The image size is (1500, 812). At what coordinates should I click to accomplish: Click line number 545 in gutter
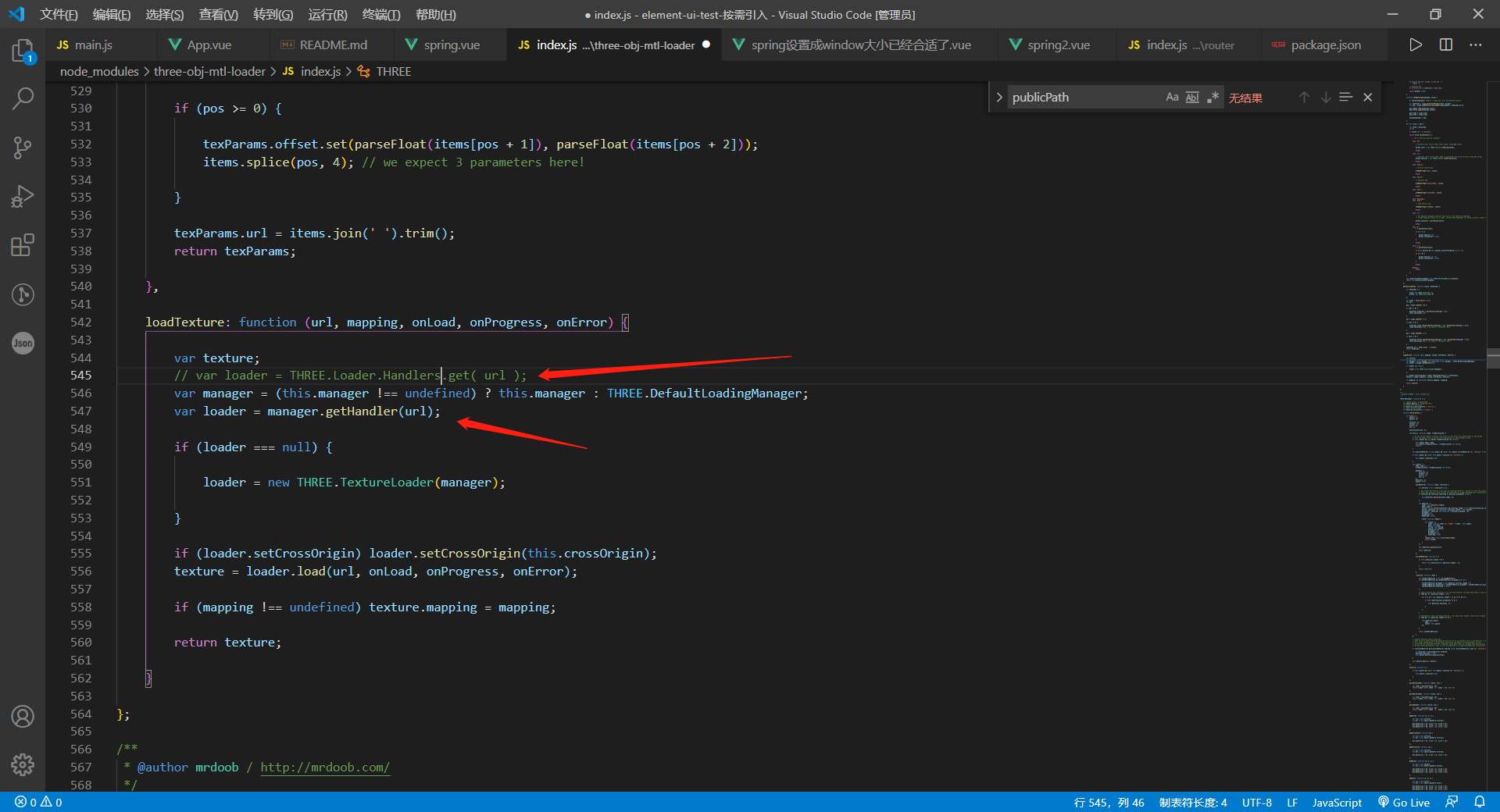81,376
